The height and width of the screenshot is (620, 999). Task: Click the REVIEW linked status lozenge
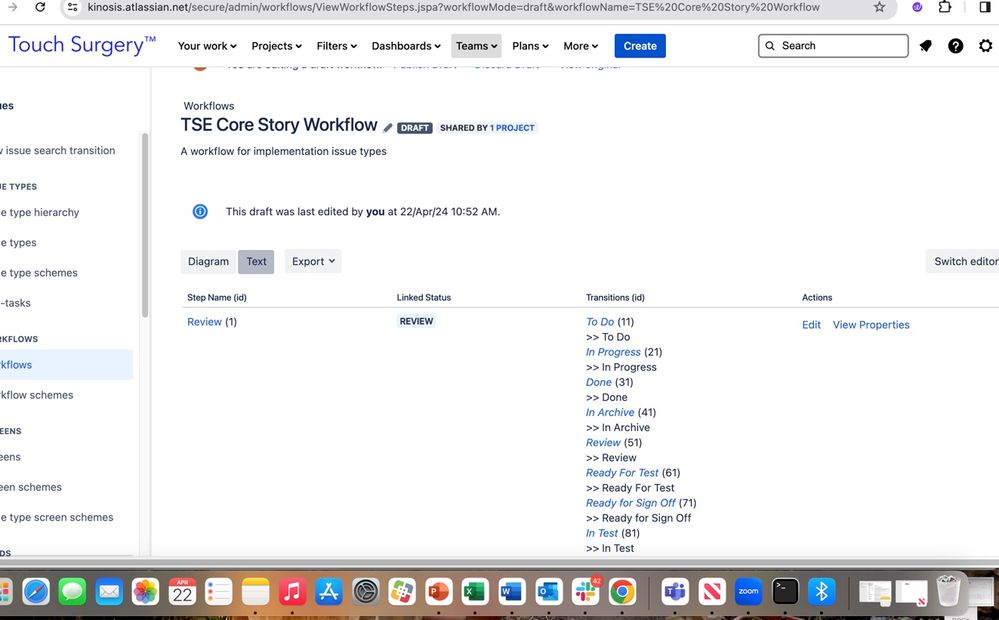[416, 321]
